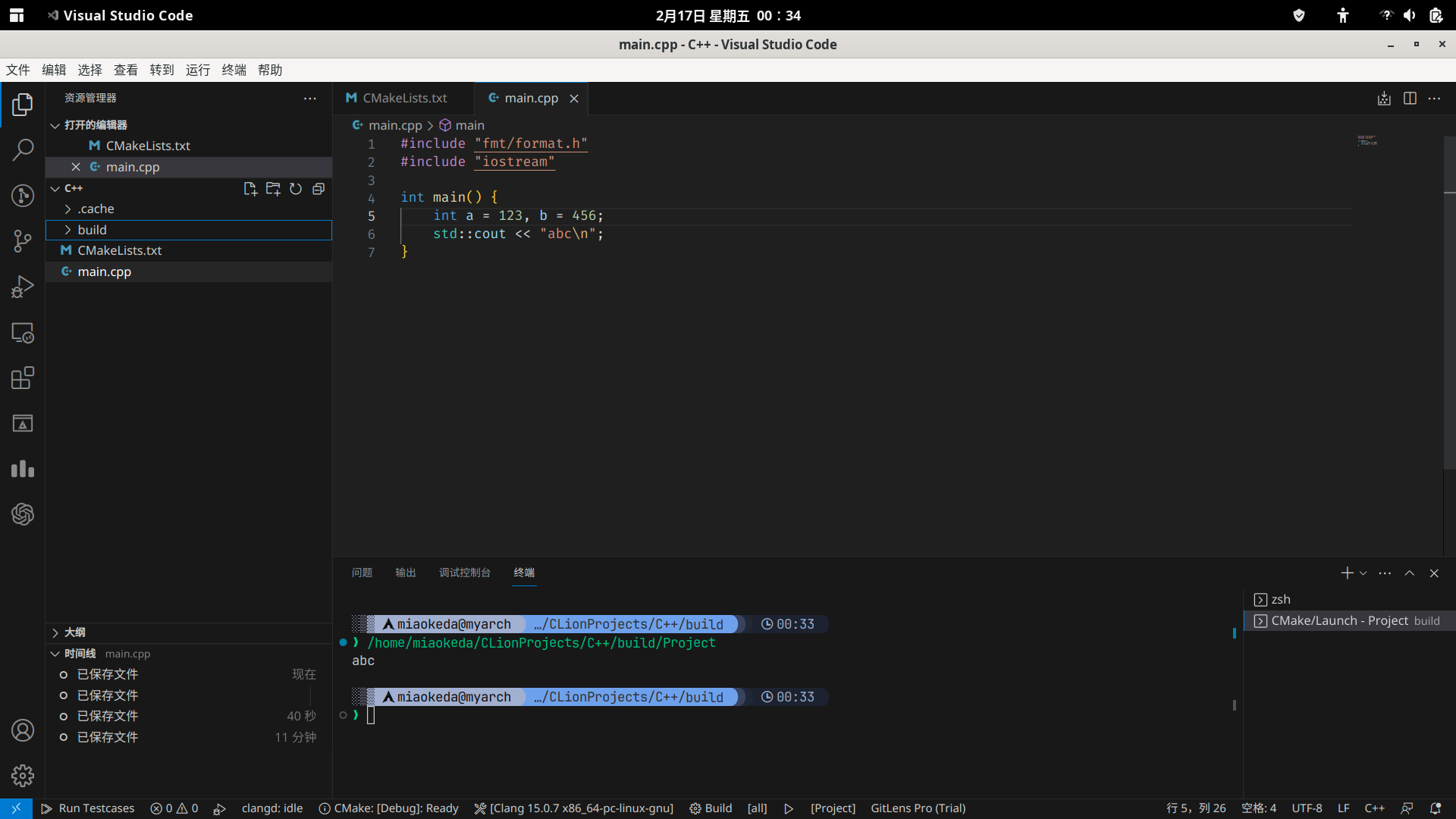This screenshot has width=1456, height=819.
Task: Open the terminal launch profile dropdown
Action: coord(1363,573)
